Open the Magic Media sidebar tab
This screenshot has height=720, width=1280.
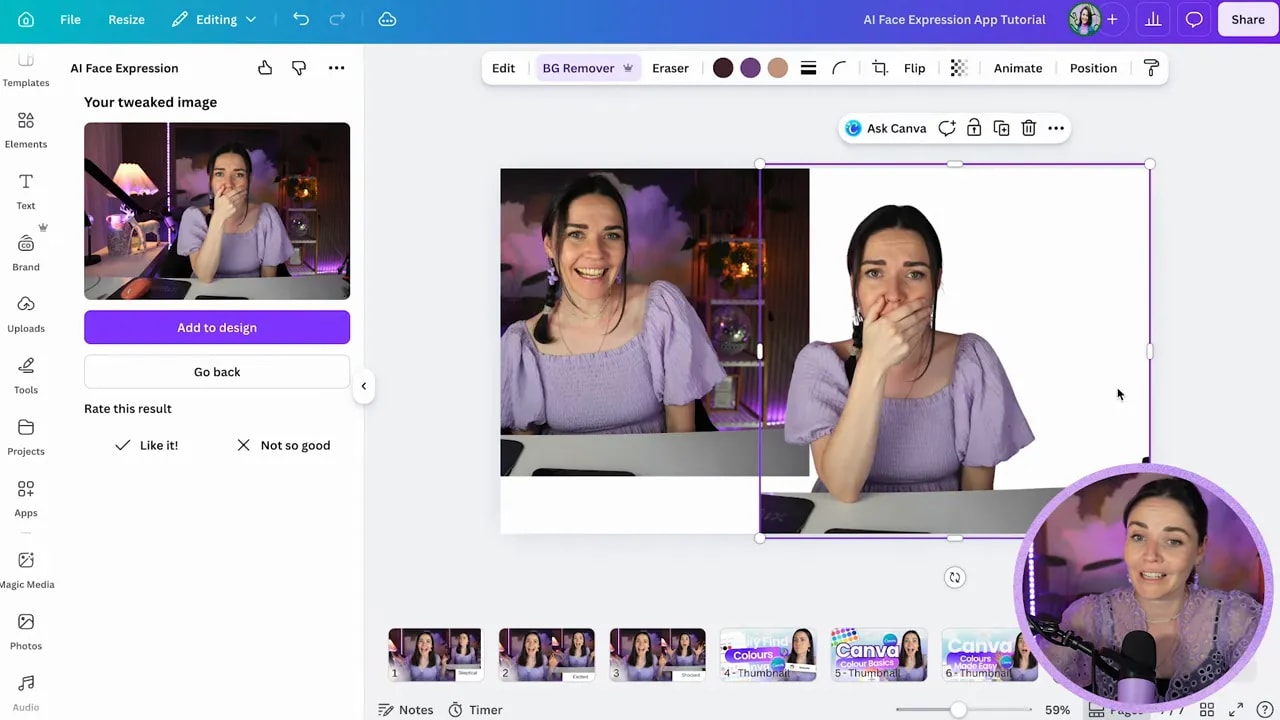click(x=26, y=570)
